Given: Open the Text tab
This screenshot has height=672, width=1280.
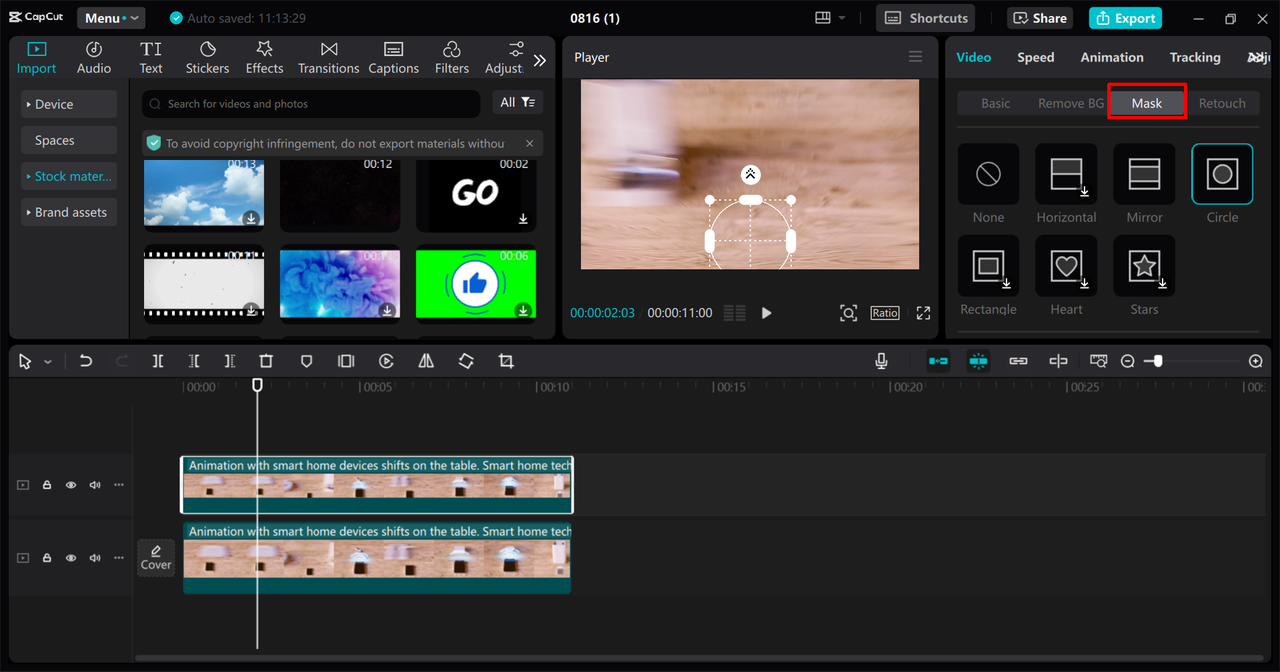Looking at the screenshot, I should click(x=151, y=58).
